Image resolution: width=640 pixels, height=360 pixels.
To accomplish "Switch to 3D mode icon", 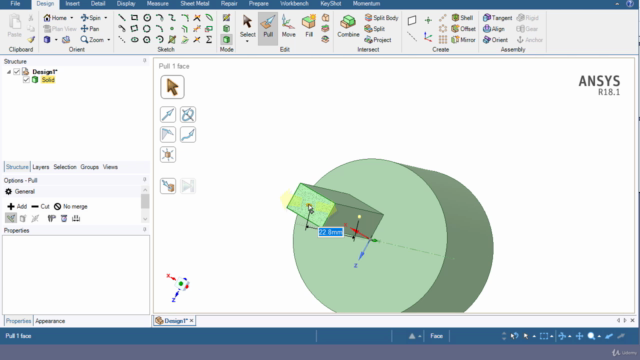I will coord(226,40).
